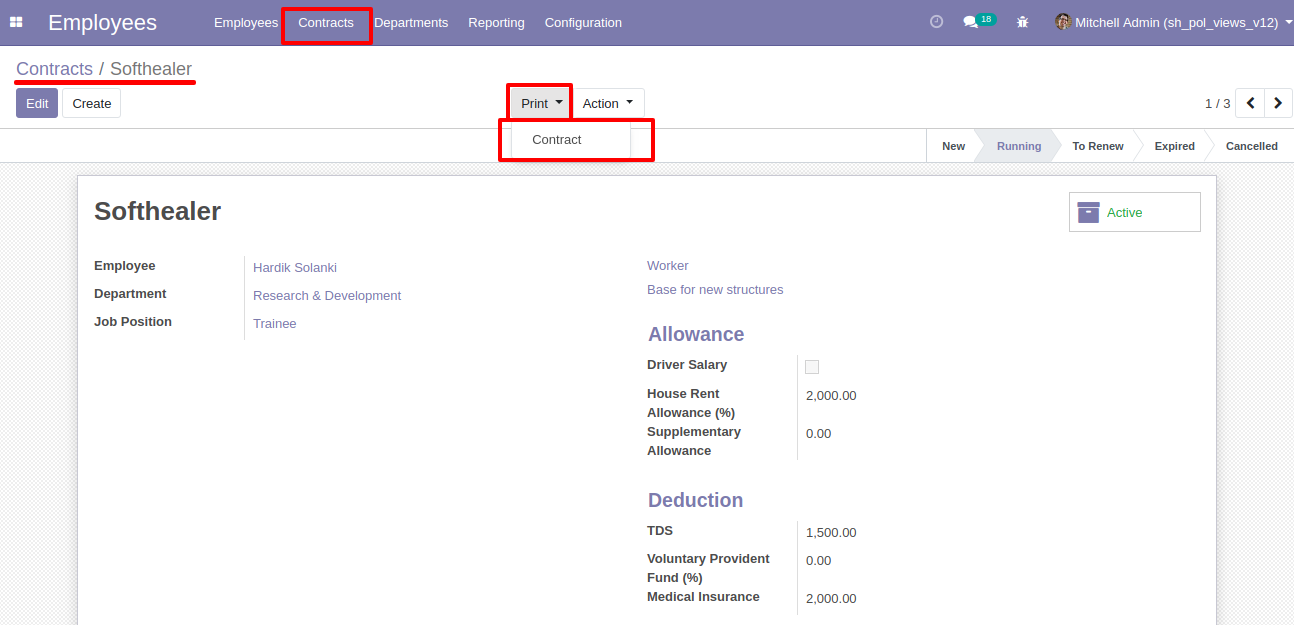Open the Employees menu item
1294x625 pixels.
pyautogui.click(x=246, y=22)
